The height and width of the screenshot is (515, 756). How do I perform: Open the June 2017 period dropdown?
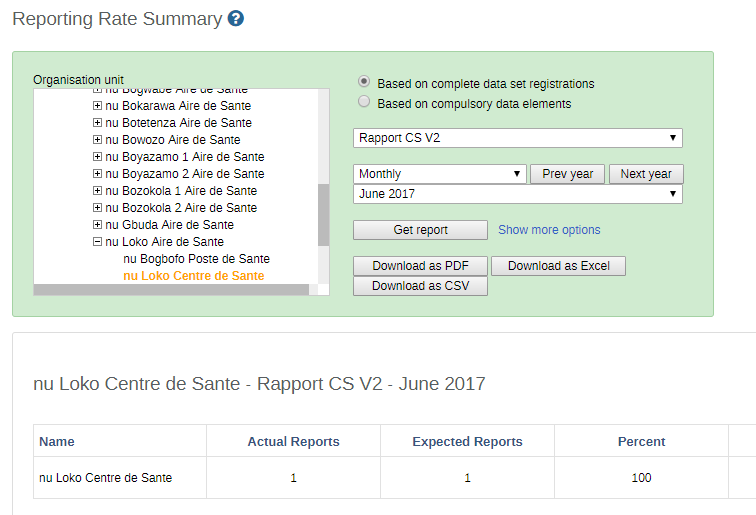[x=517, y=194]
